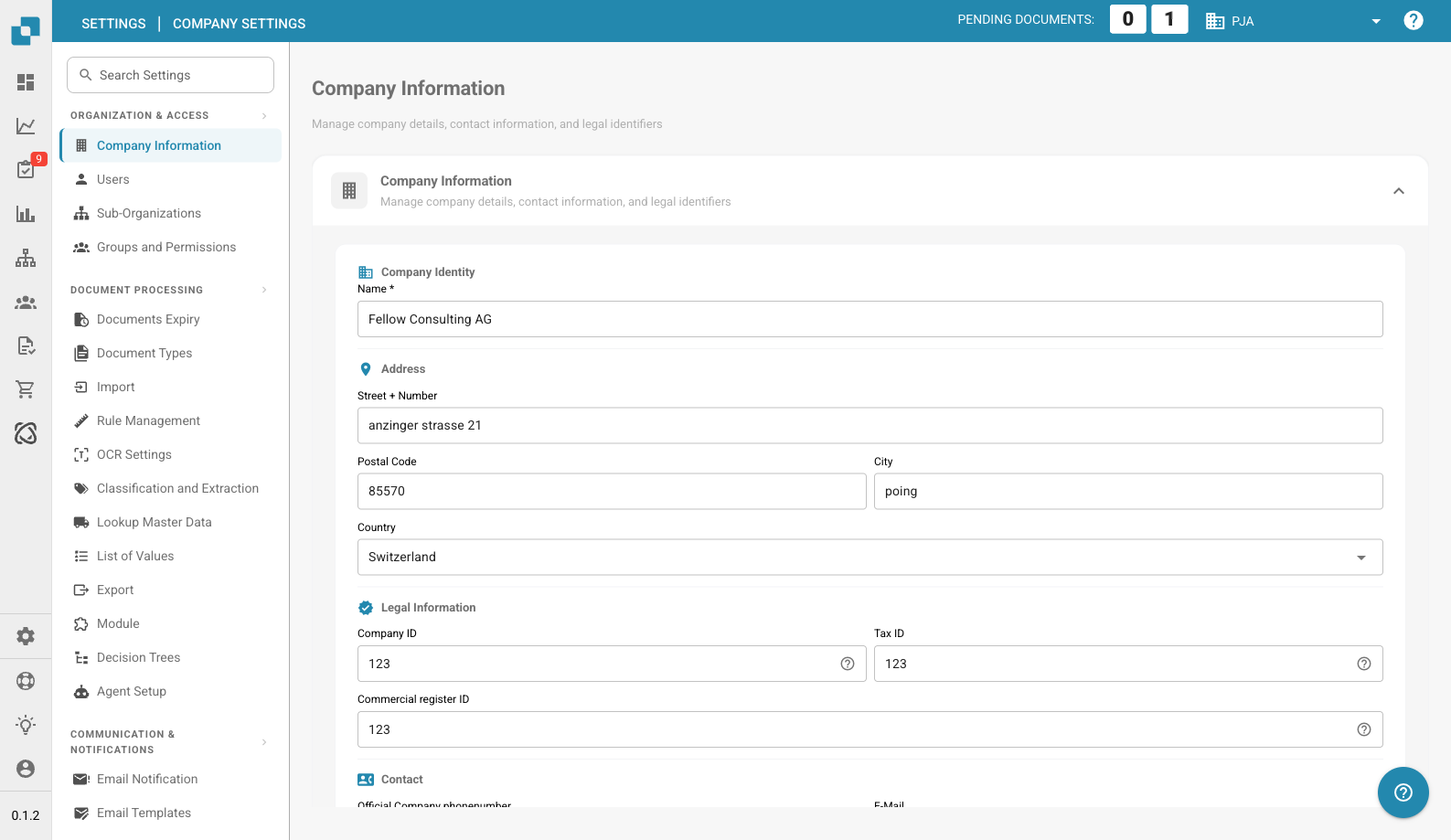
Task: Open the PJA organization dropdown
Action: pos(1294,21)
